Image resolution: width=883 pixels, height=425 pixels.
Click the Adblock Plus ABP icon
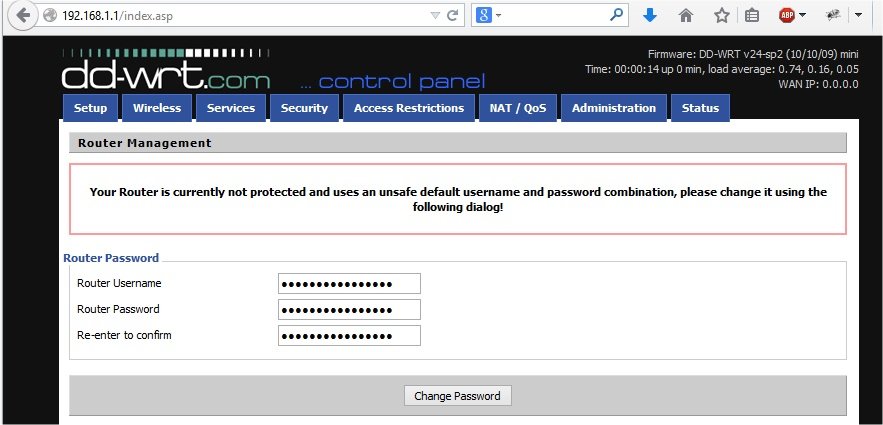[x=787, y=16]
